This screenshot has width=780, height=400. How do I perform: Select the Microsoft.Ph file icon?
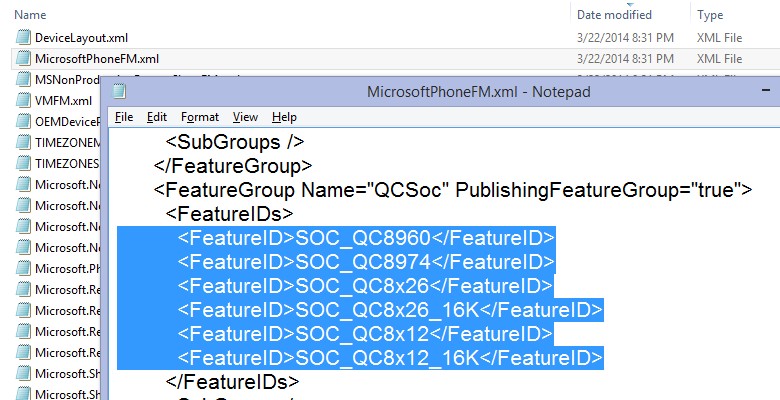coord(23,268)
